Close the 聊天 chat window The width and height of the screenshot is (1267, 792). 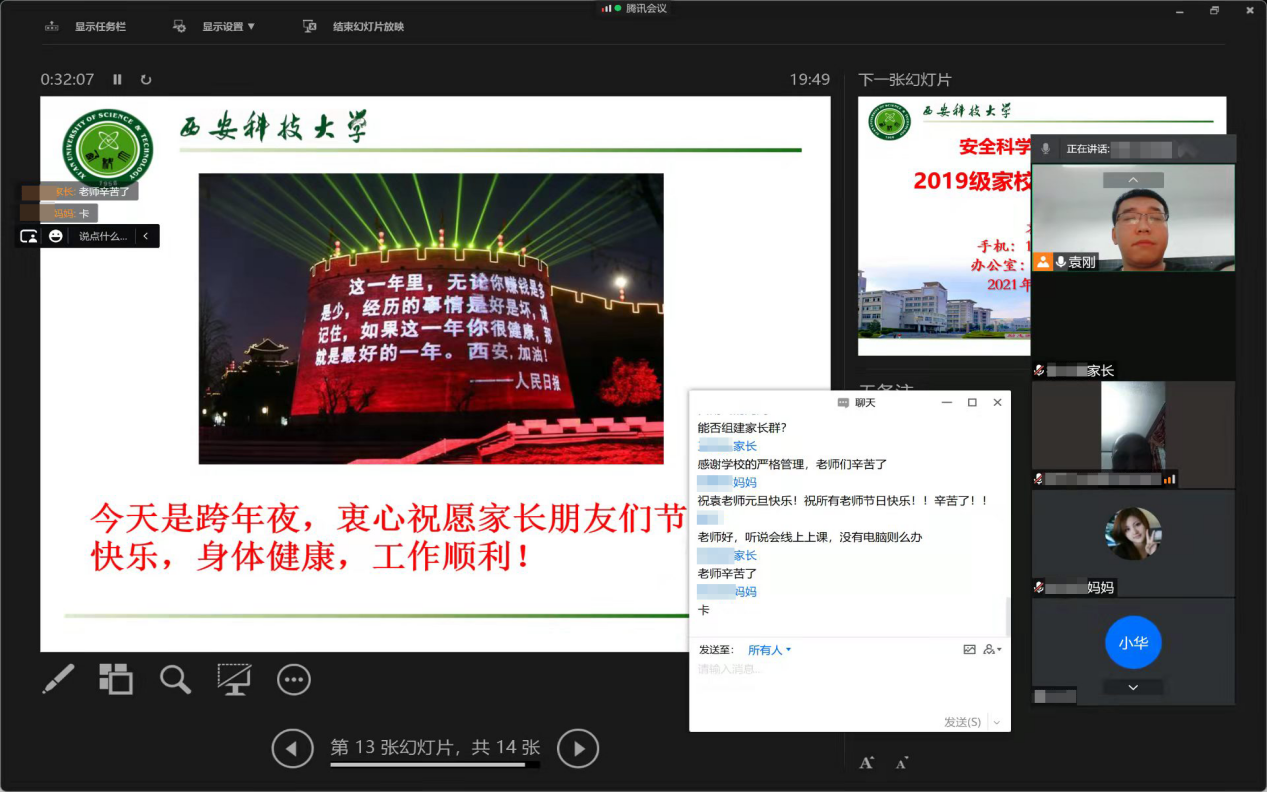[x=997, y=402]
